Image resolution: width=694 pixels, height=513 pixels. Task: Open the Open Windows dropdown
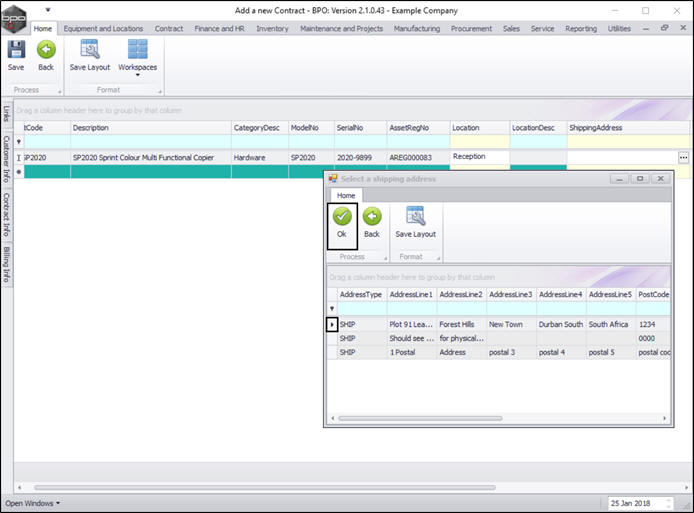(32, 503)
